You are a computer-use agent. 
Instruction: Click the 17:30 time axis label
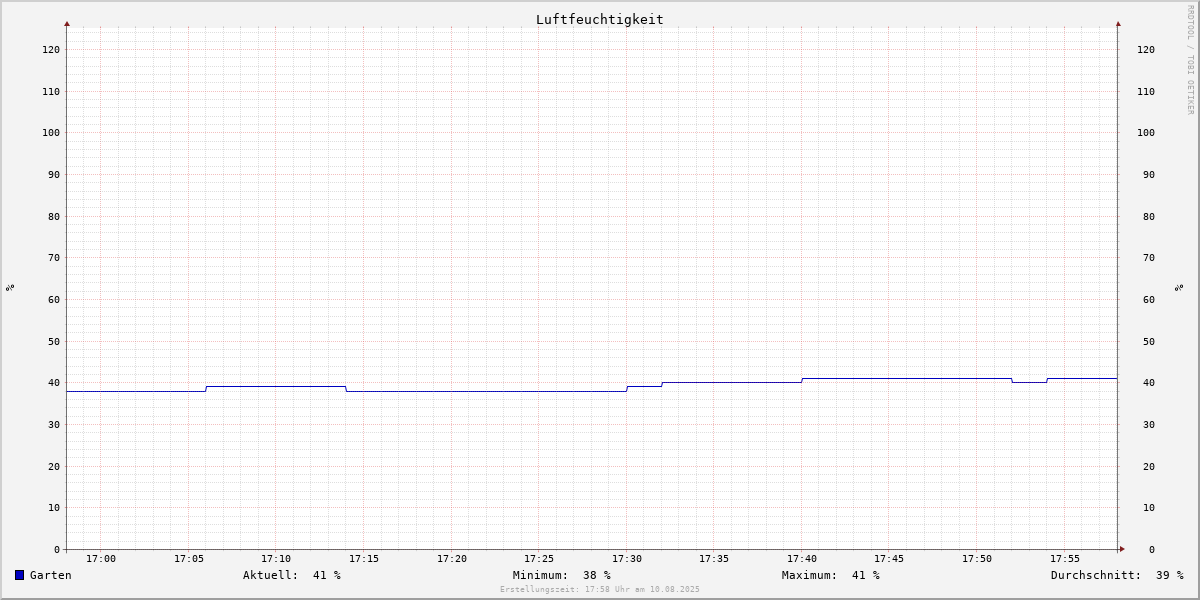click(627, 559)
